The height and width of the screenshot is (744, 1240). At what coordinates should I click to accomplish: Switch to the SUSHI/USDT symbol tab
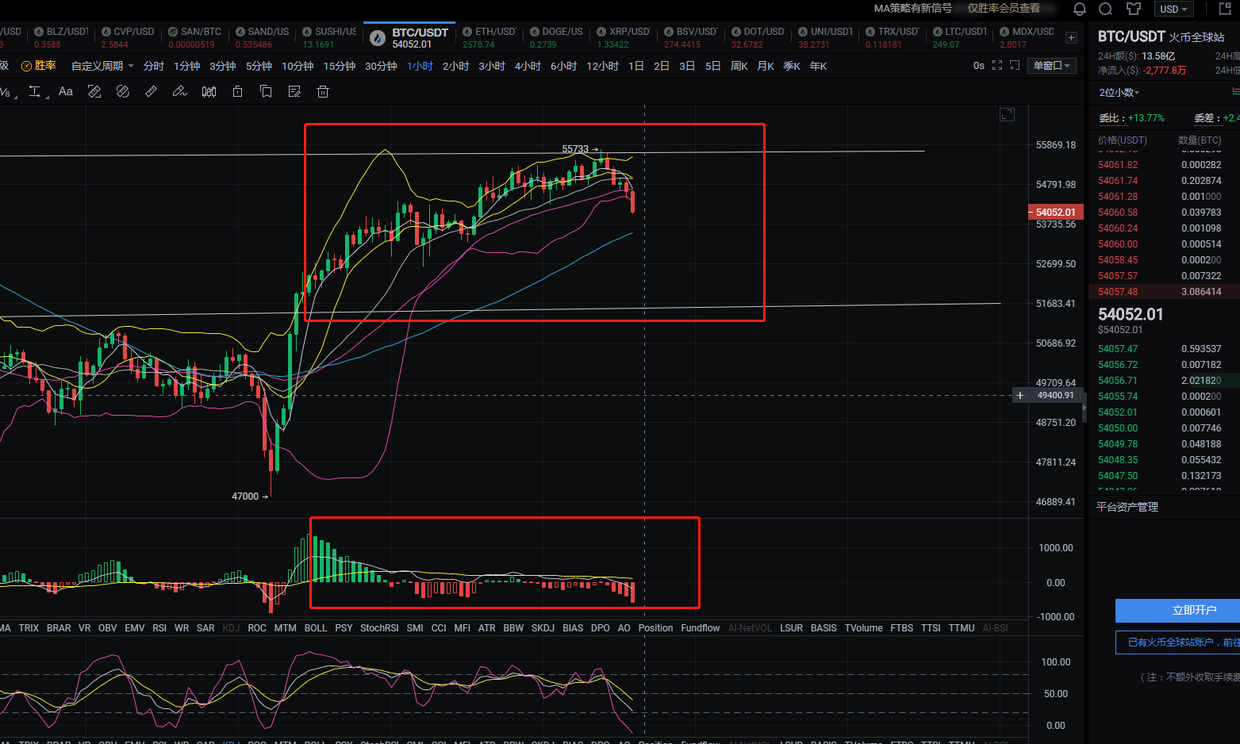tap(329, 37)
